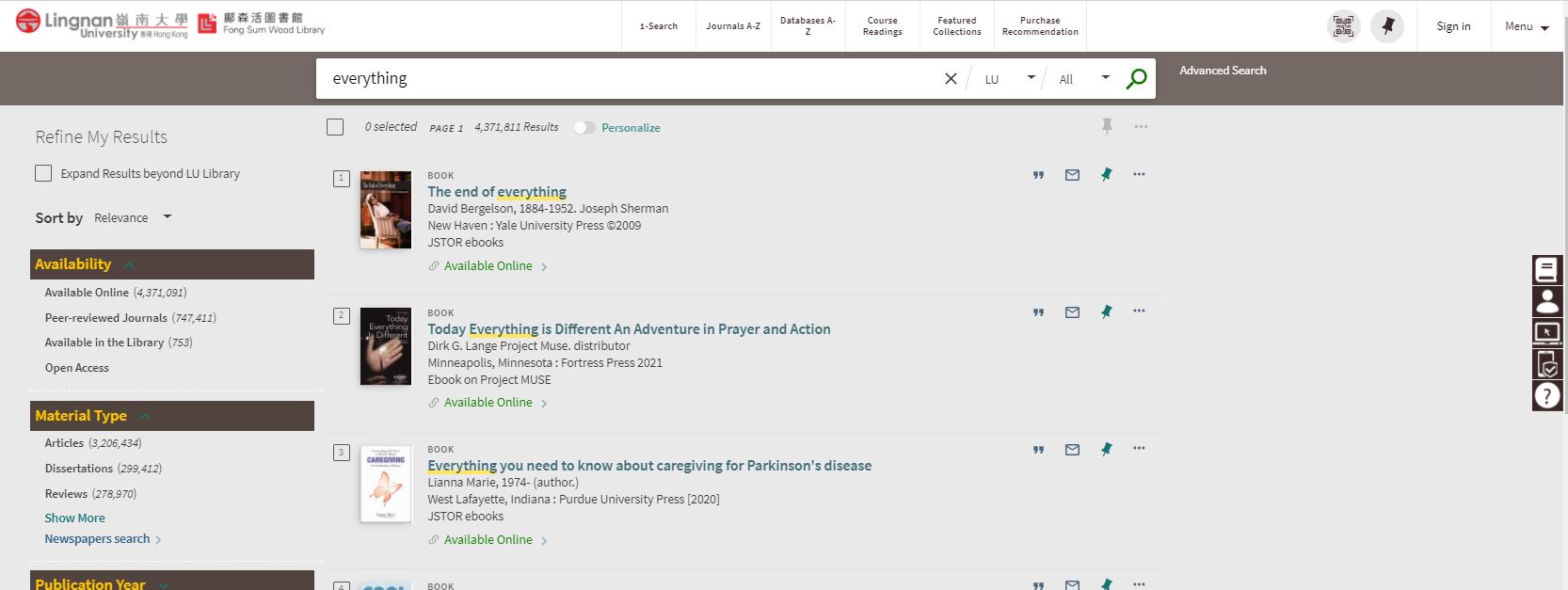The height and width of the screenshot is (590, 1568).
Task: Collapse the Material Type facet
Action: pos(172,416)
